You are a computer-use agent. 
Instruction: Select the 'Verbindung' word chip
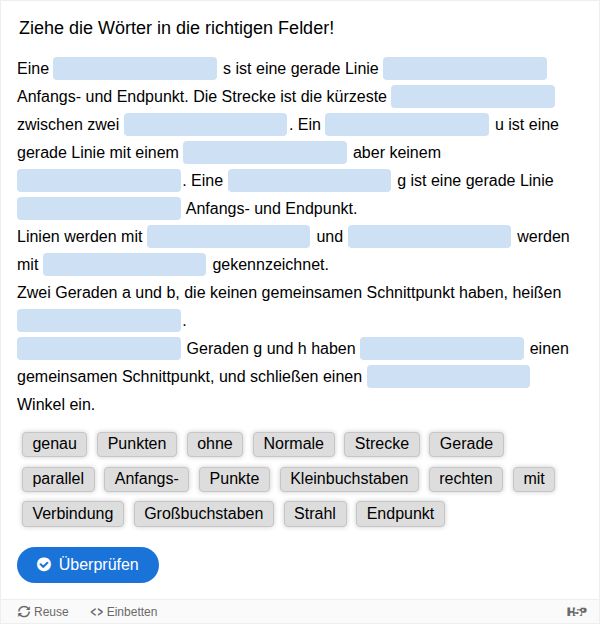click(x=73, y=514)
